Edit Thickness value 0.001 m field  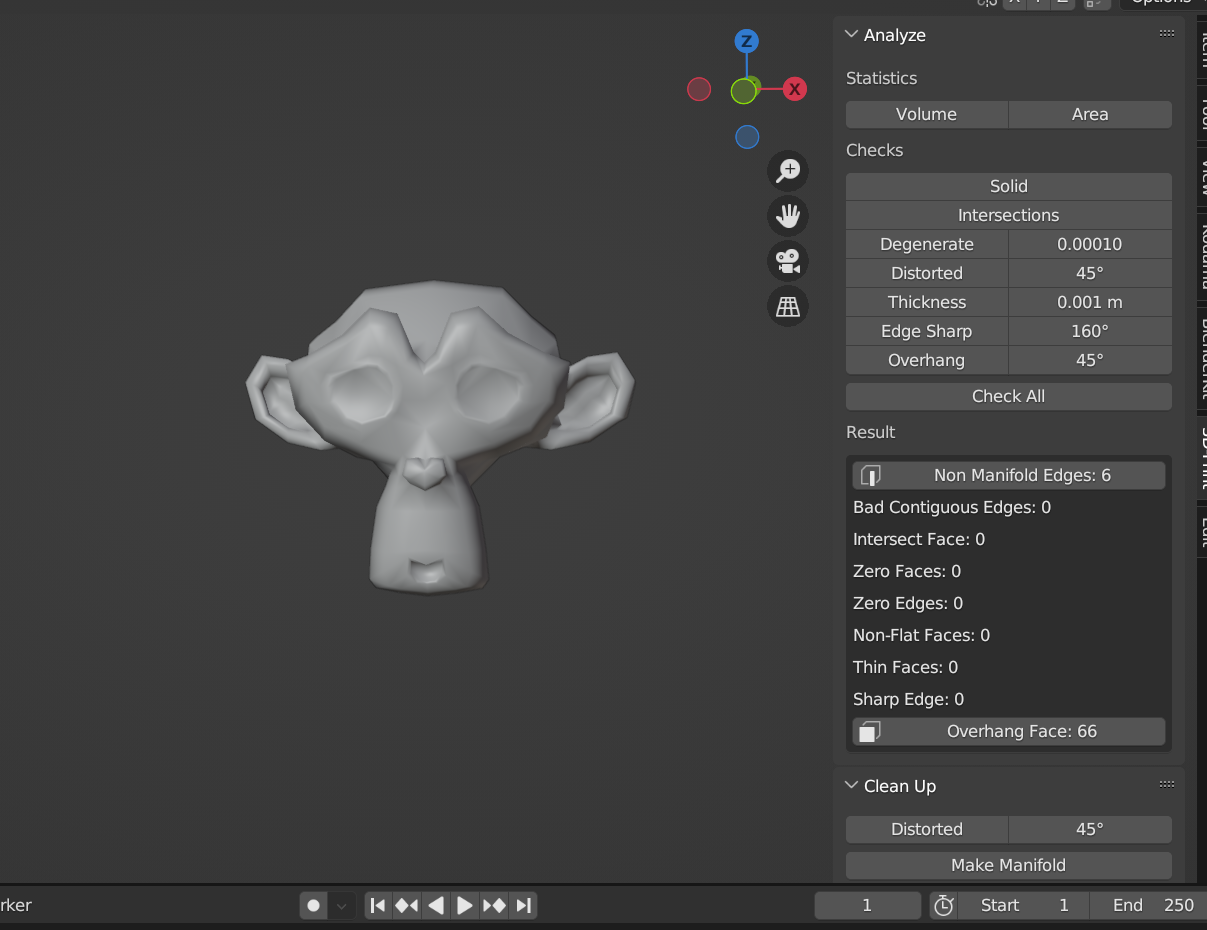click(1090, 302)
